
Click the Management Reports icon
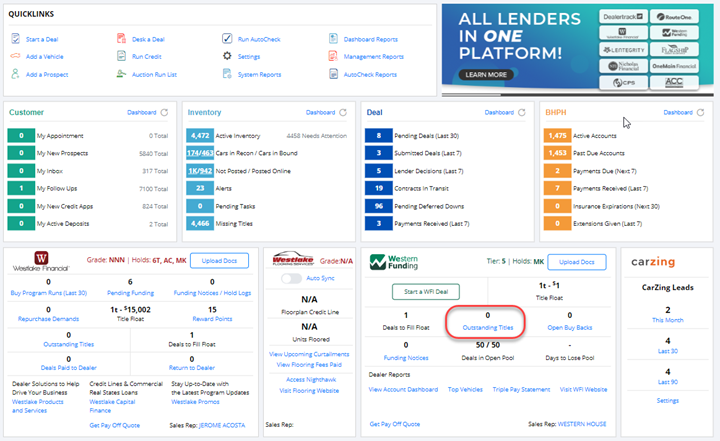[x=333, y=56]
